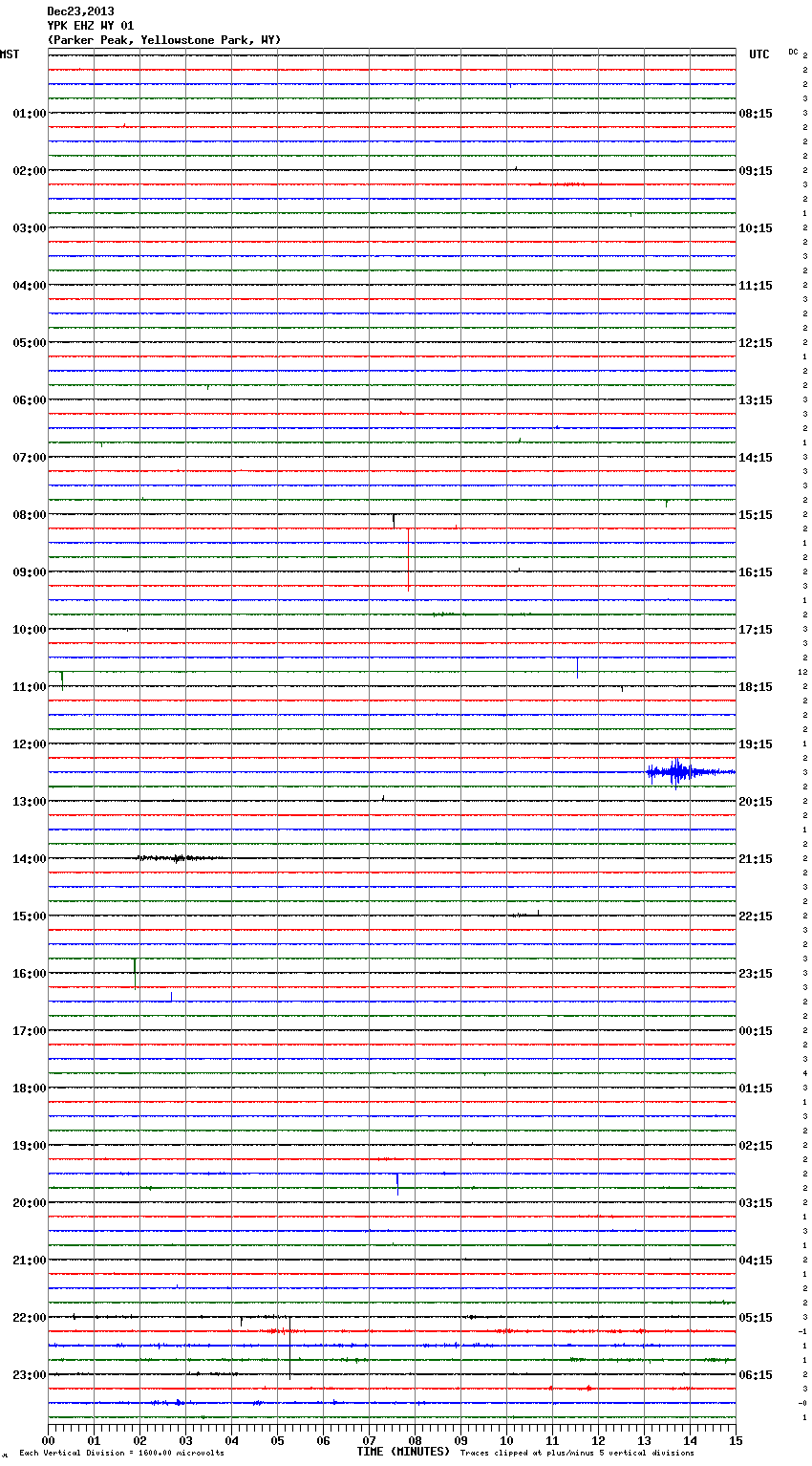
Task: Click the 15 minute axis label
Action: (x=736, y=1440)
